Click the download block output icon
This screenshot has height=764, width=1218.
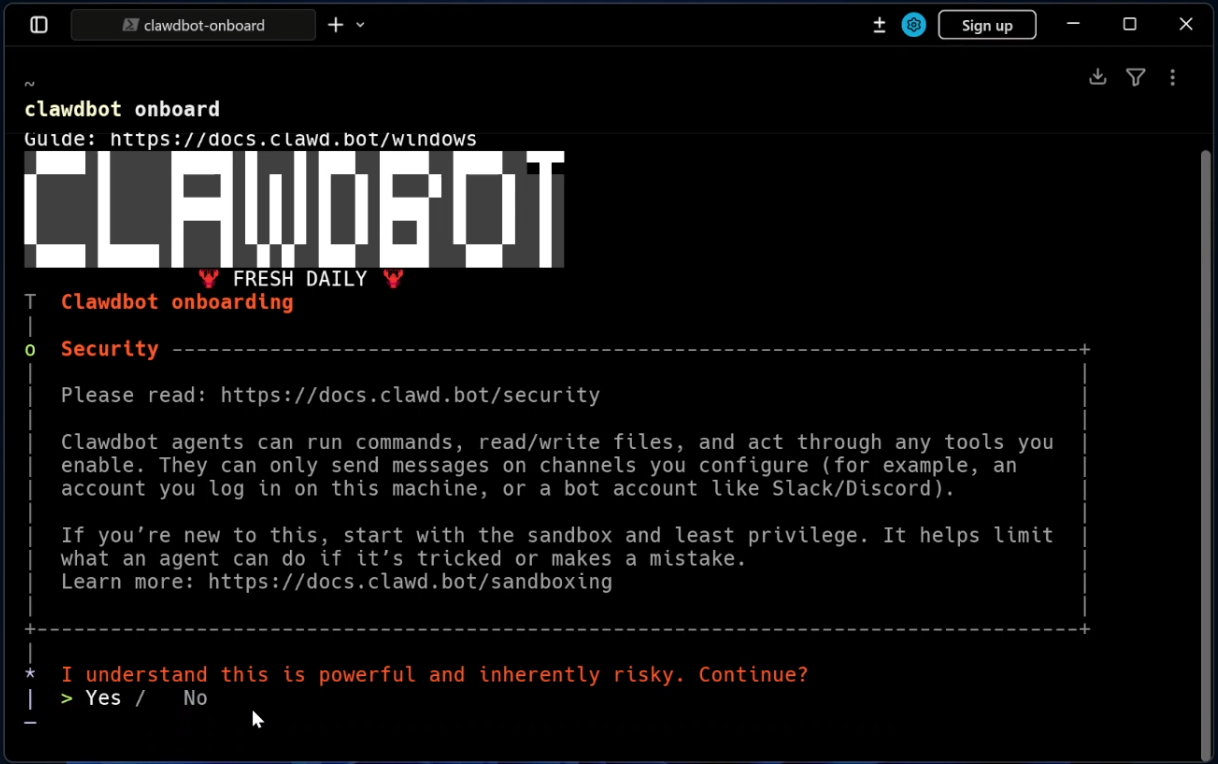(x=1098, y=77)
